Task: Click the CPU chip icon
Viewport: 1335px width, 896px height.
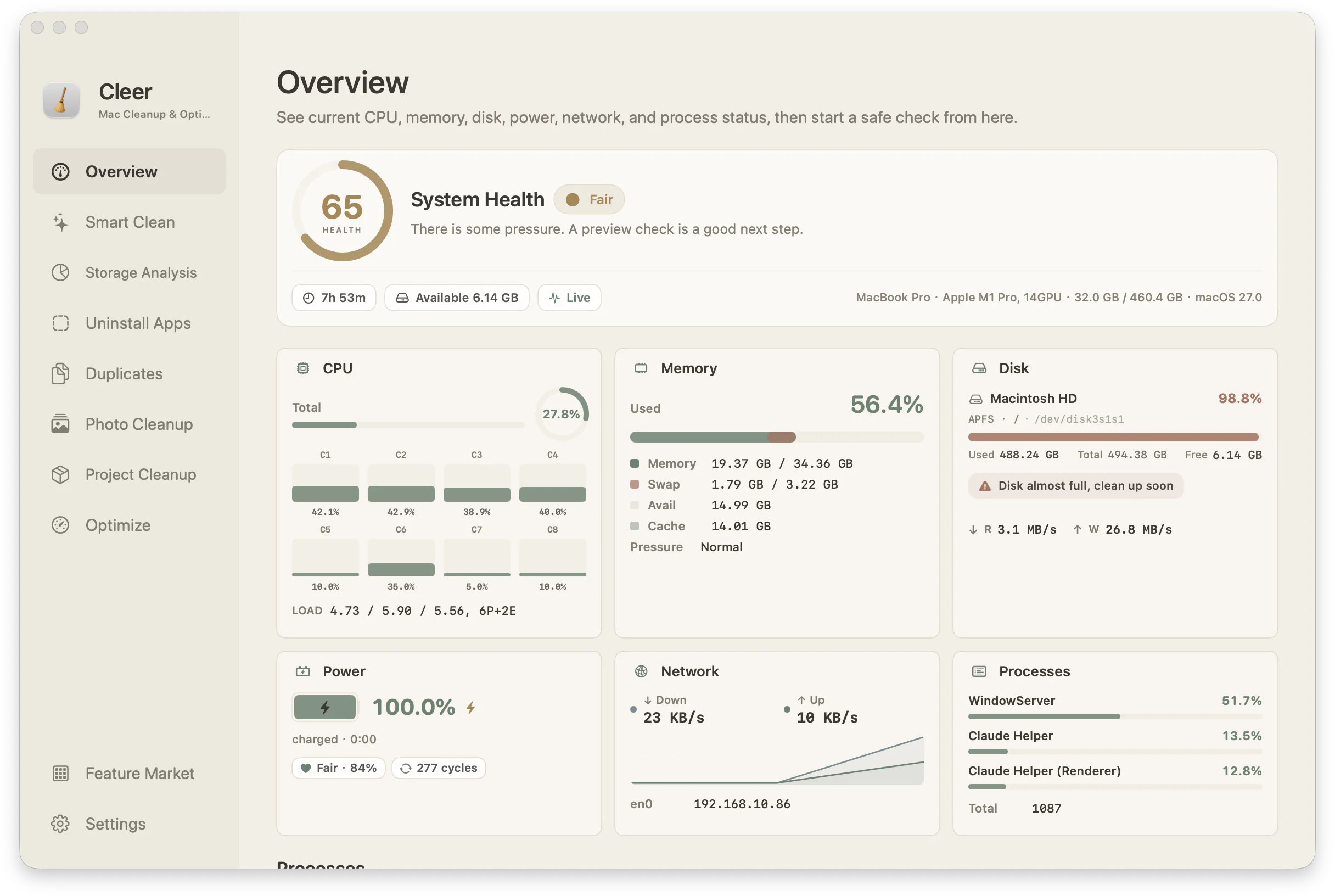Action: [303, 368]
